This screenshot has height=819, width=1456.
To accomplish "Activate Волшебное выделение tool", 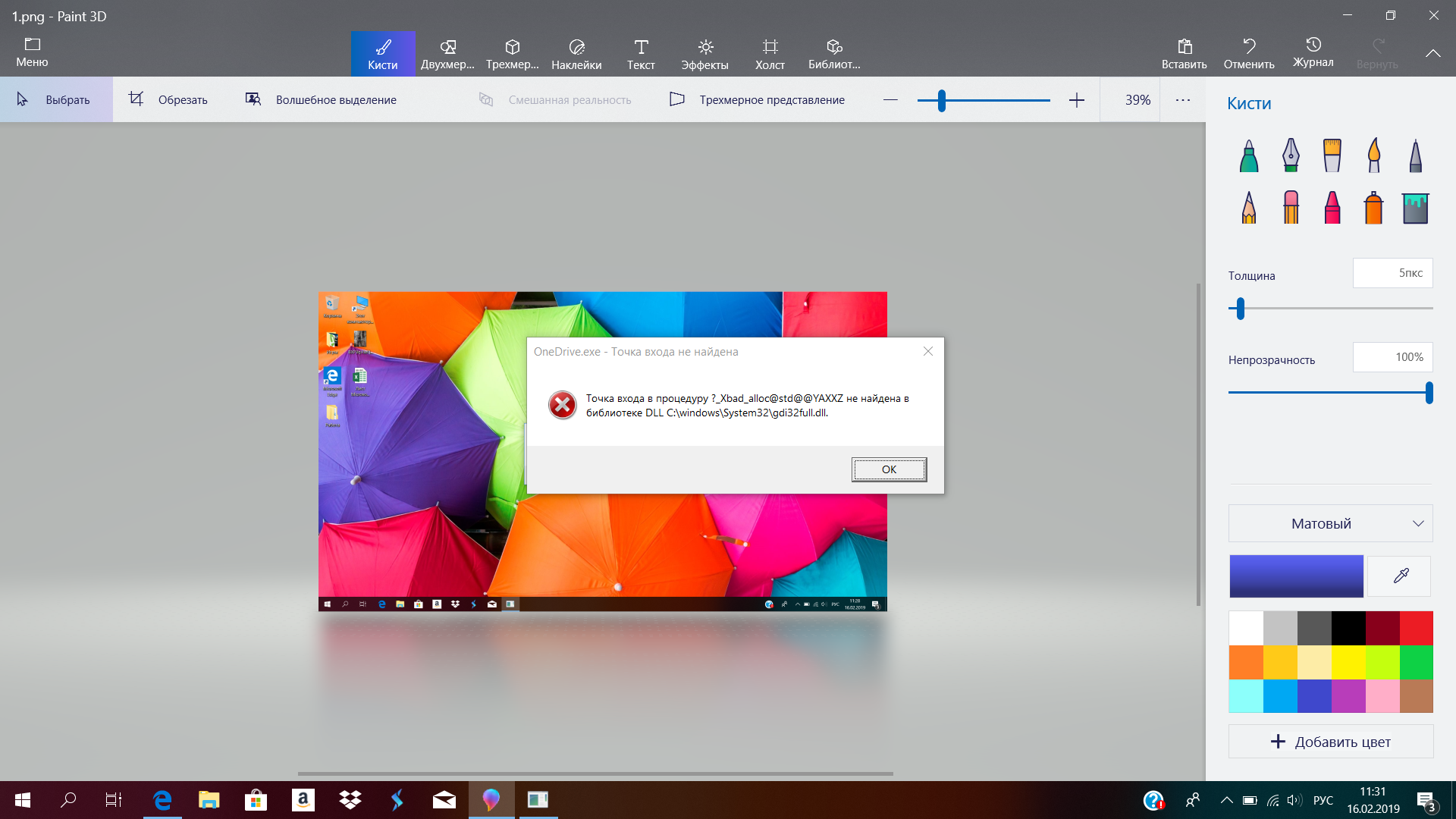I will (x=321, y=99).
